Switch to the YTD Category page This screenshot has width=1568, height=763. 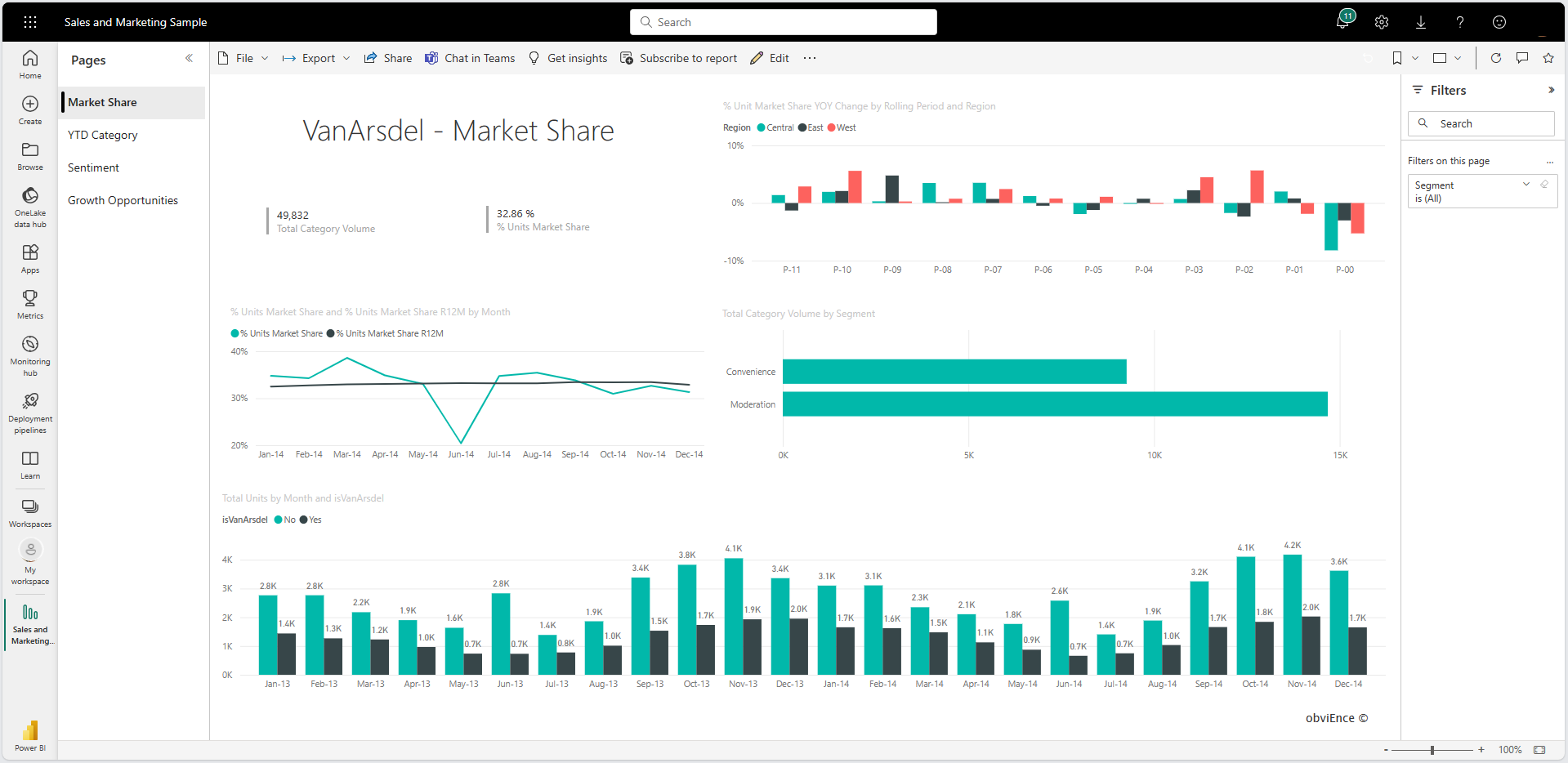(x=103, y=135)
